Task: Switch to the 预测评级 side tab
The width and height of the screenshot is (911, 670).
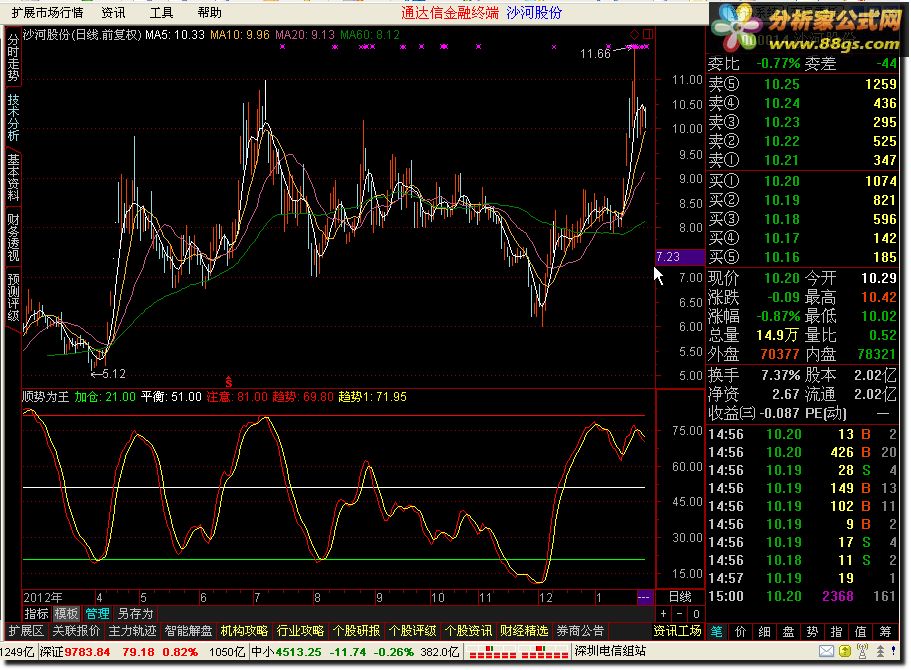Action: coord(13,298)
